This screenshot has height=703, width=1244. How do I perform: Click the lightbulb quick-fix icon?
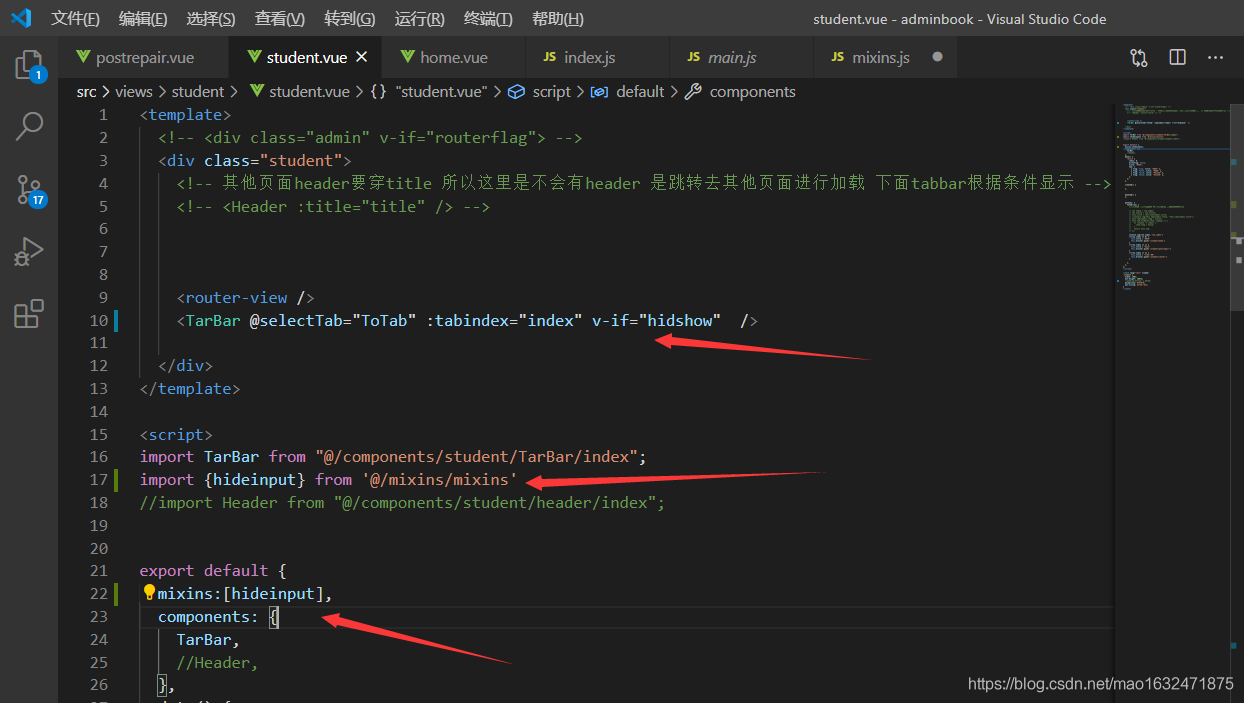coord(149,594)
